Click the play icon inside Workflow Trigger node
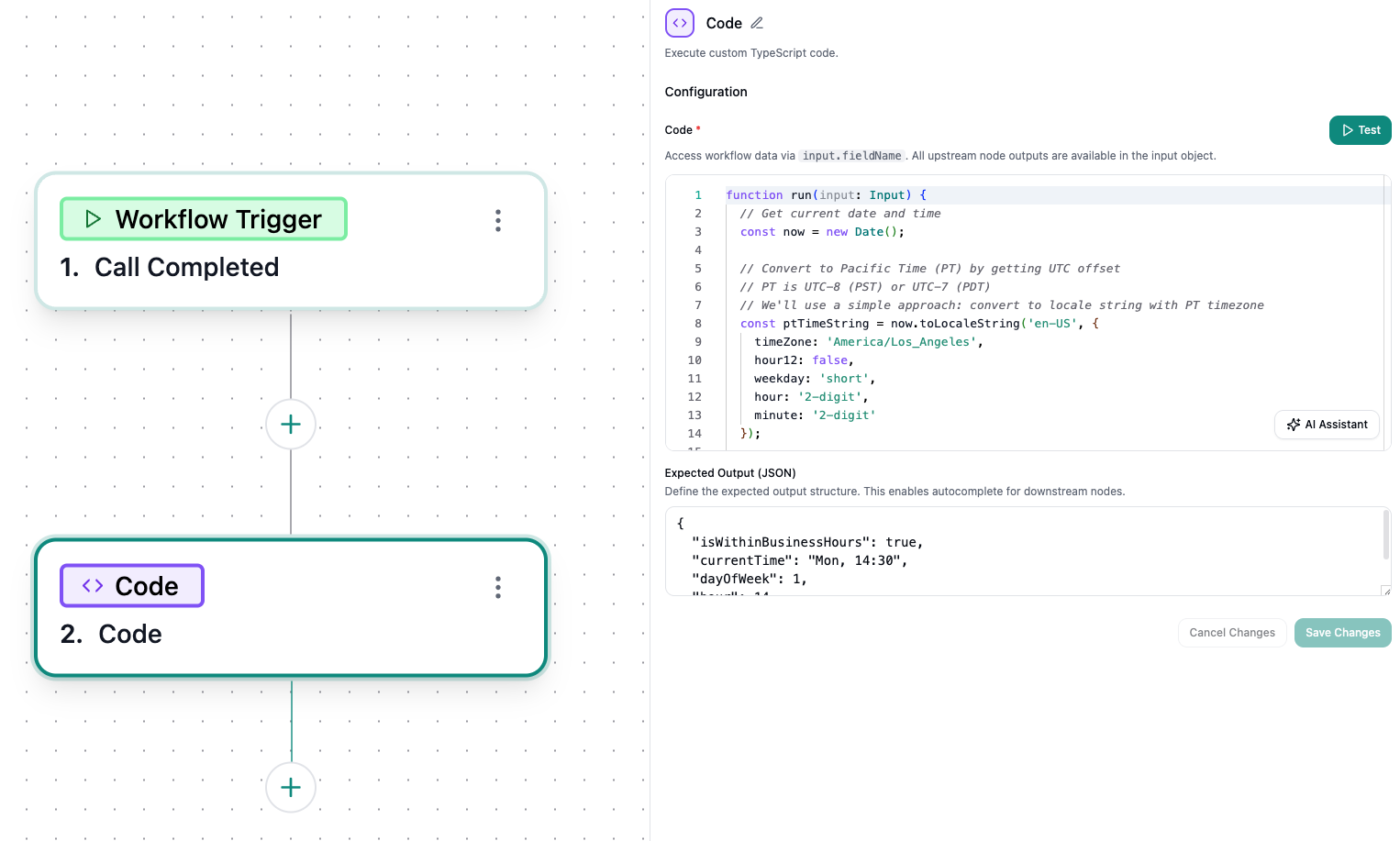 pos(92,218)
